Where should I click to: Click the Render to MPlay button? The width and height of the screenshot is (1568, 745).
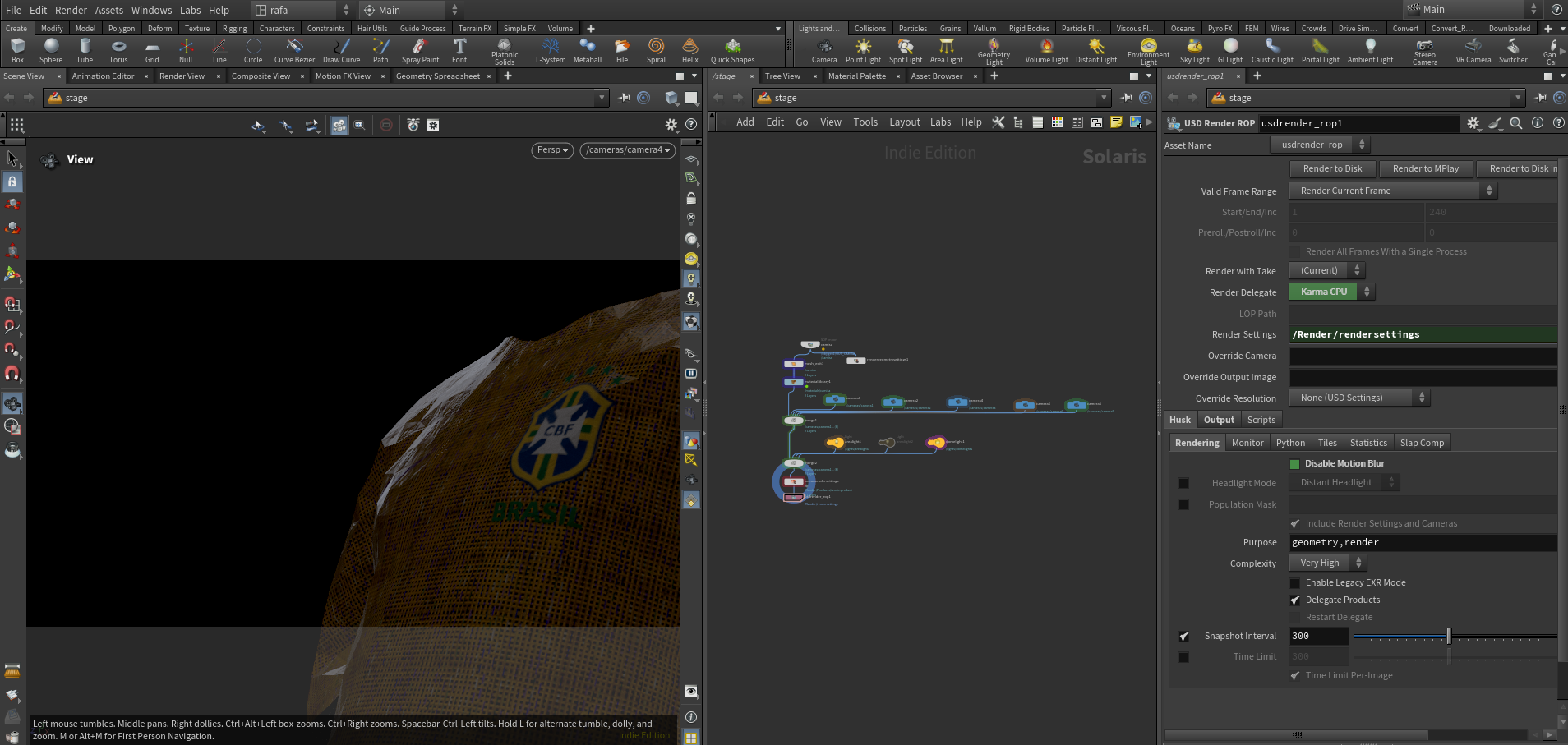[1426, 168]
